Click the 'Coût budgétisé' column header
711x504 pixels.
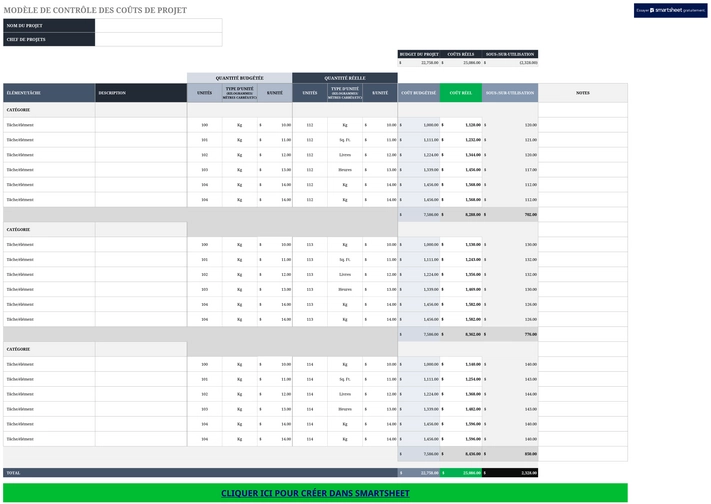point(419,93)
